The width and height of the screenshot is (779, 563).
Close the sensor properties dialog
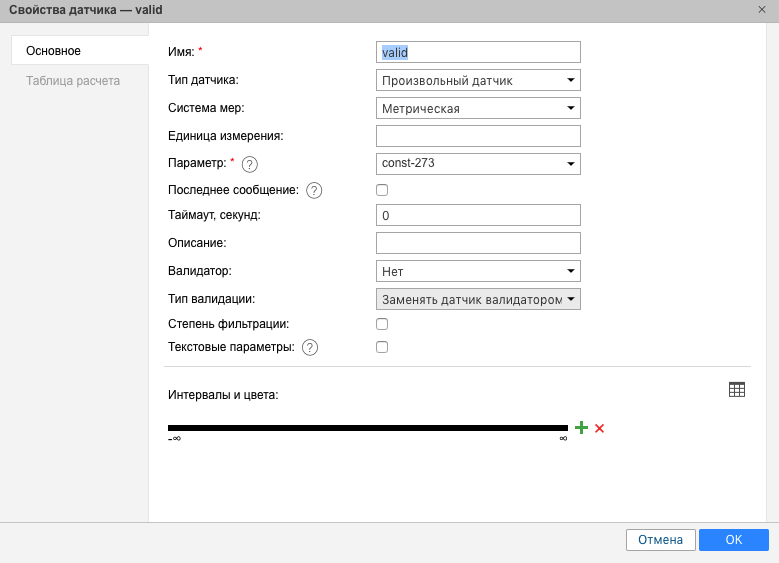[762, 9]
